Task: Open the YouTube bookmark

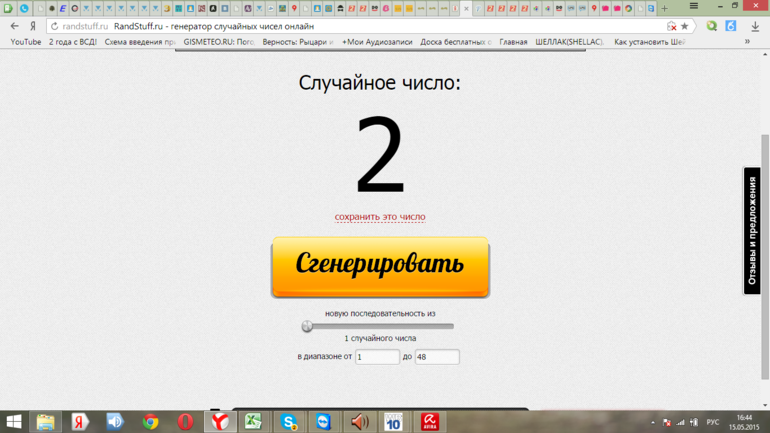Action: (x=26, y=42)
